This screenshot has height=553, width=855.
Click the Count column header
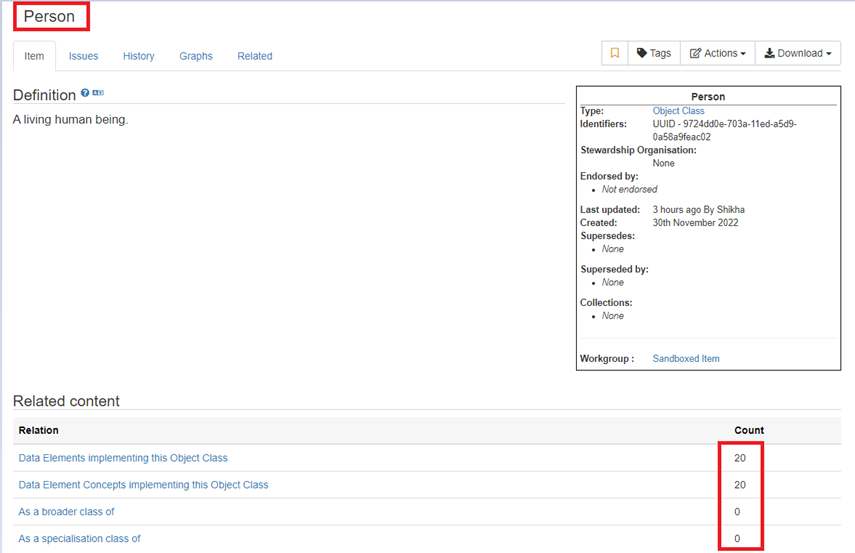(749, 430)
